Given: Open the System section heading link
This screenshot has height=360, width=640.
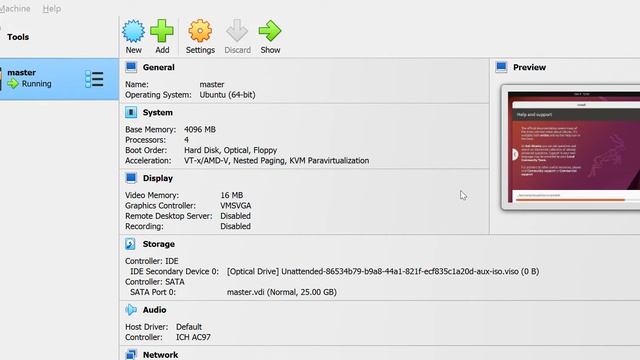Looking at the screenshot, I should (x=158, y=112).
